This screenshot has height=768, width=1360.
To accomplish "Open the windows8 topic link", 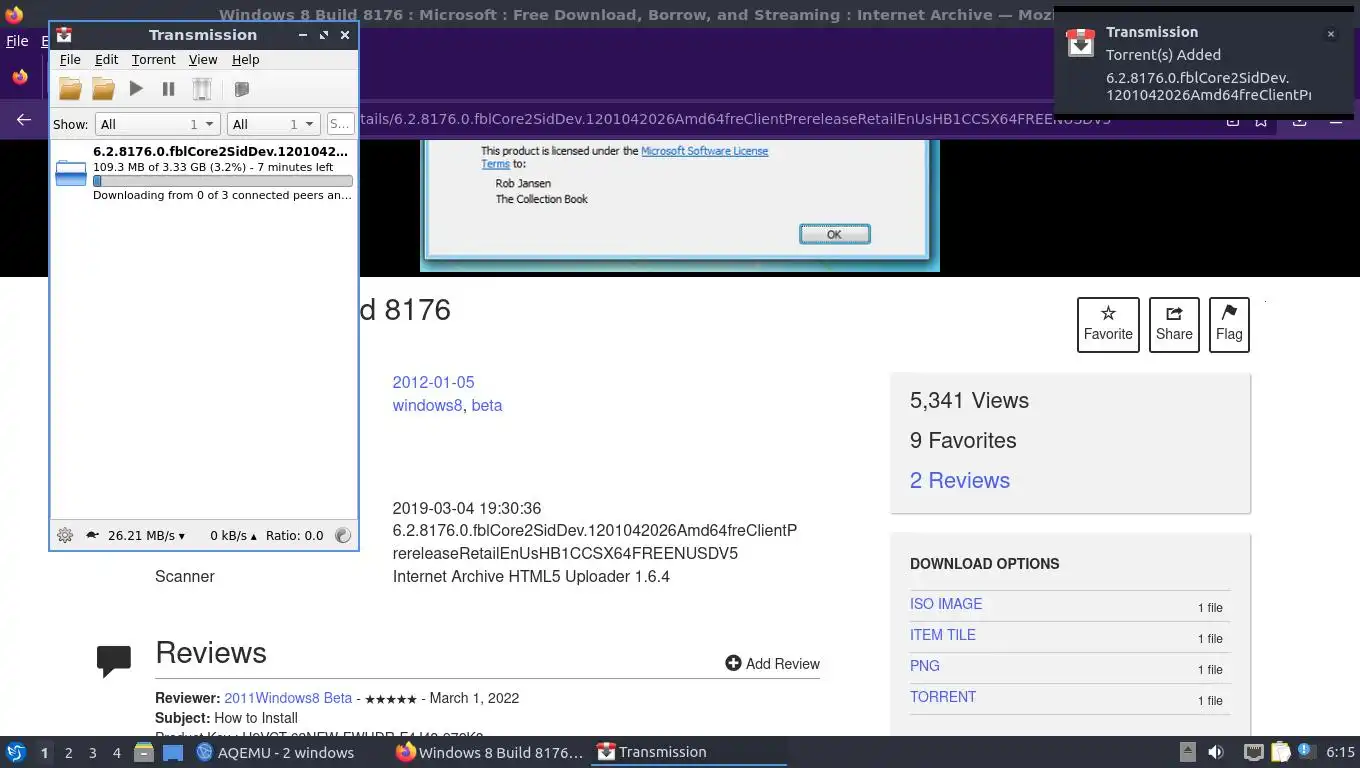I will pyautogui.click(x=427, y=405).
